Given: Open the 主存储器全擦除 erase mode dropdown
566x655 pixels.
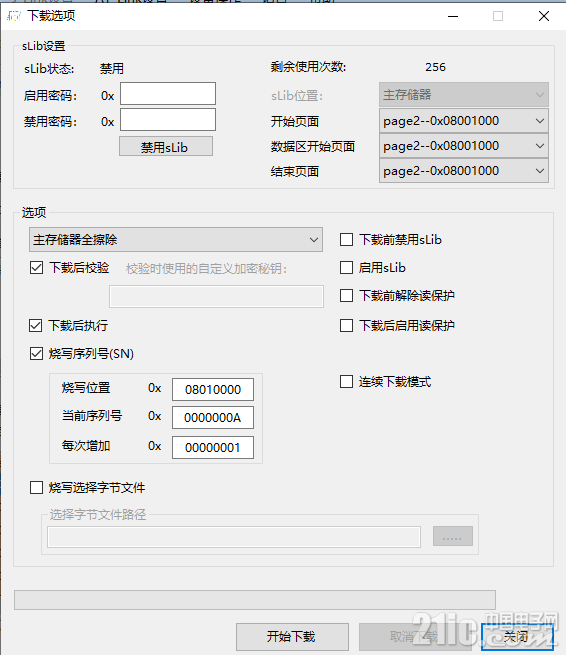Looking at the screenshot, I should 176,240.
